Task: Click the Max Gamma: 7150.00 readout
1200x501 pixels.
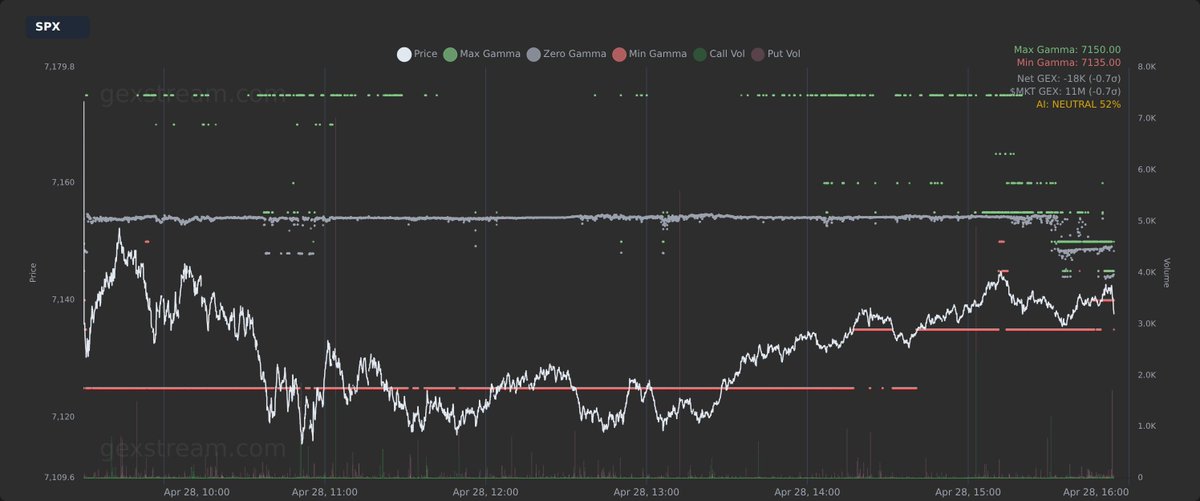Action: pos(1067,49)
